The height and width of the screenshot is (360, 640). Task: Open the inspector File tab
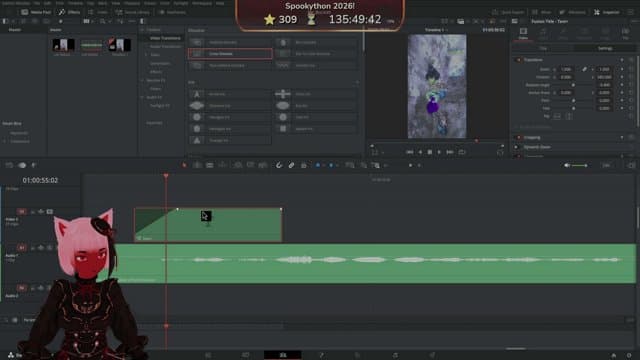coord(625,33)
